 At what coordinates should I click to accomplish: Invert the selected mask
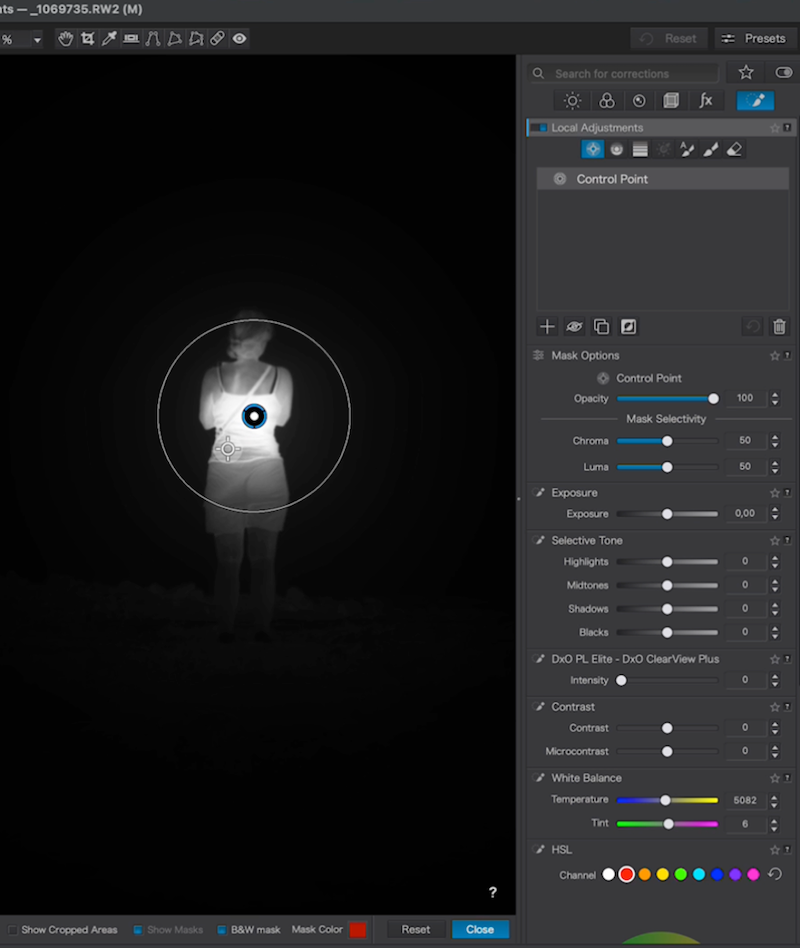tap(629, 326)
